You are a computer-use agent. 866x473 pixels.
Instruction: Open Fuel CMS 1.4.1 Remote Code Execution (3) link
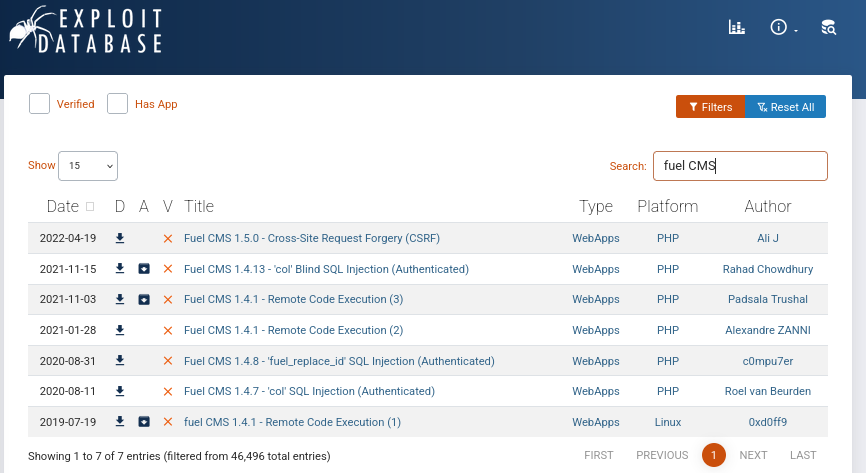[x=294, y=299]
